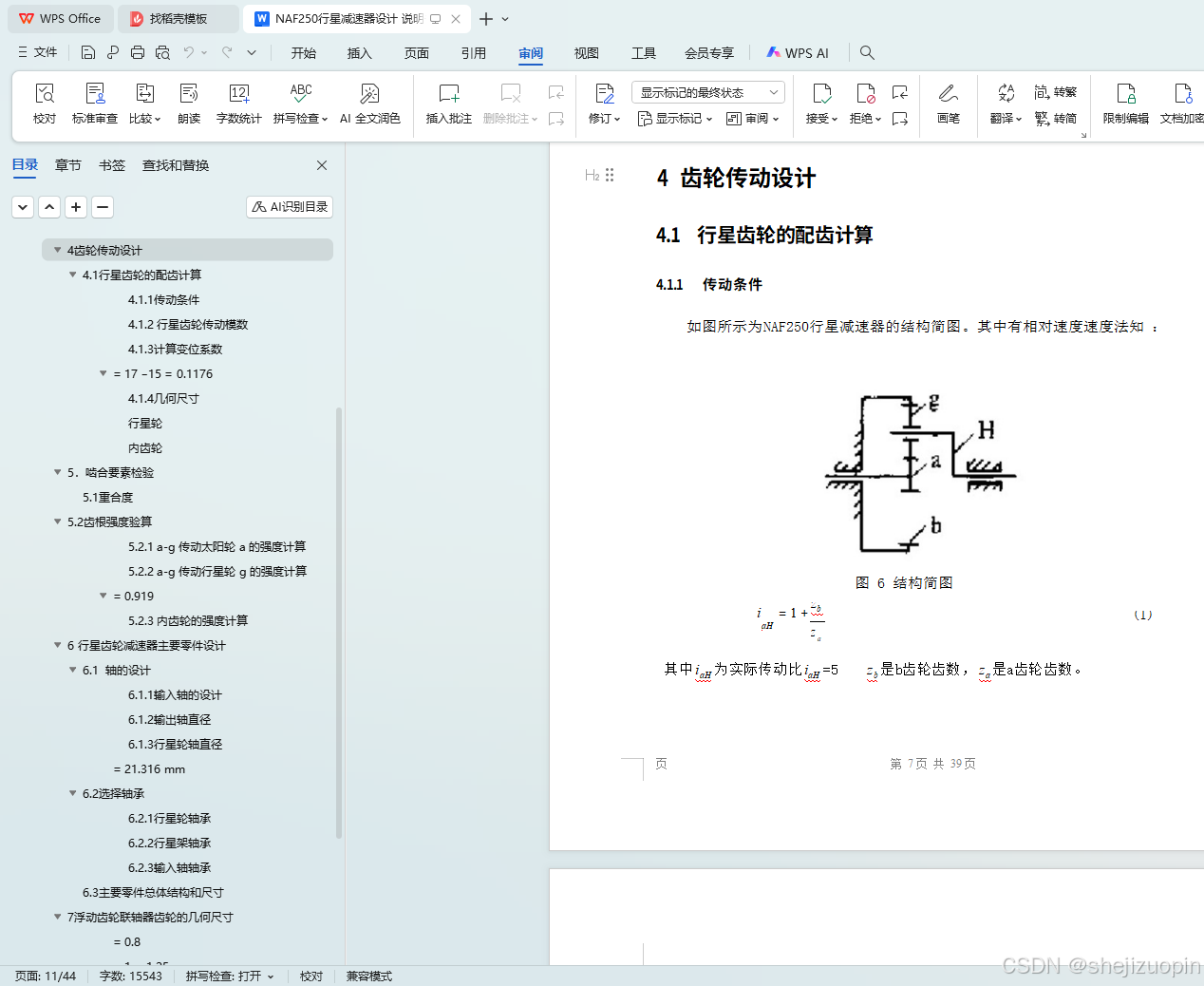Image resolution: width=1204 pixels, height=986 pixels.
Task: Open print preview icon
Action: pyautogui.click(x=162, y=52)
